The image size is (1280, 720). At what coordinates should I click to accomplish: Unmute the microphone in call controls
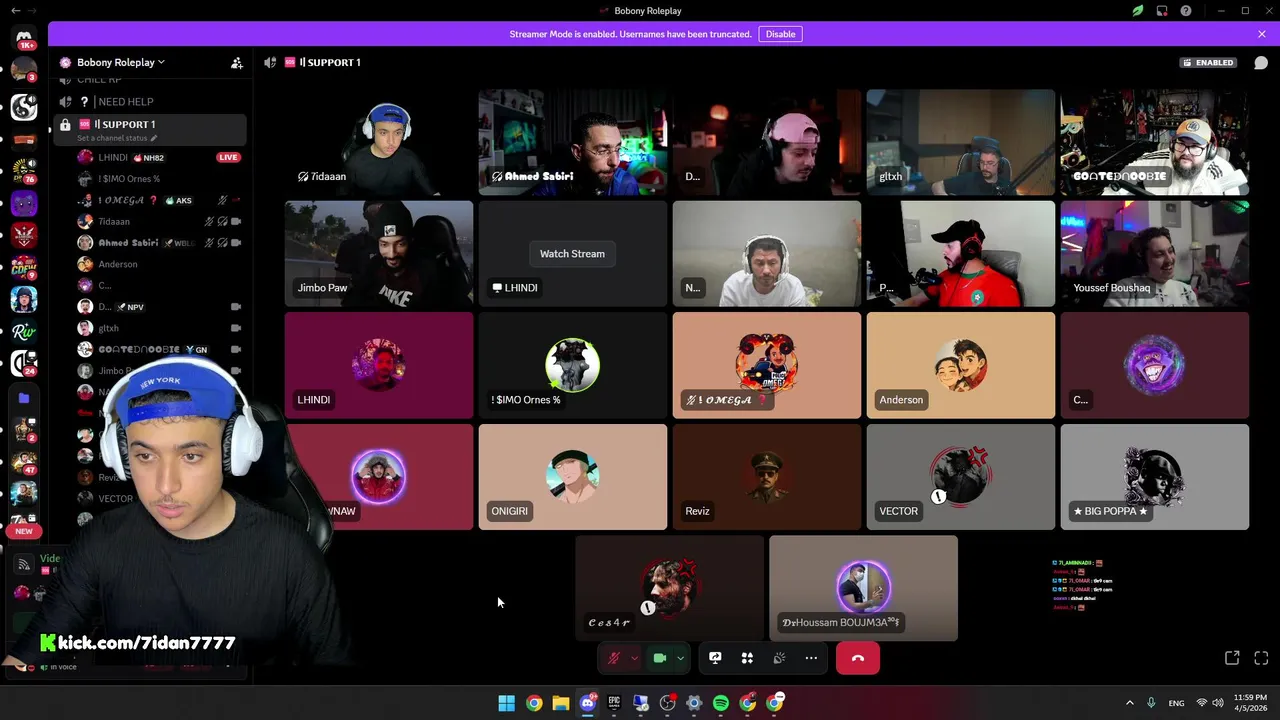point(613,658)
